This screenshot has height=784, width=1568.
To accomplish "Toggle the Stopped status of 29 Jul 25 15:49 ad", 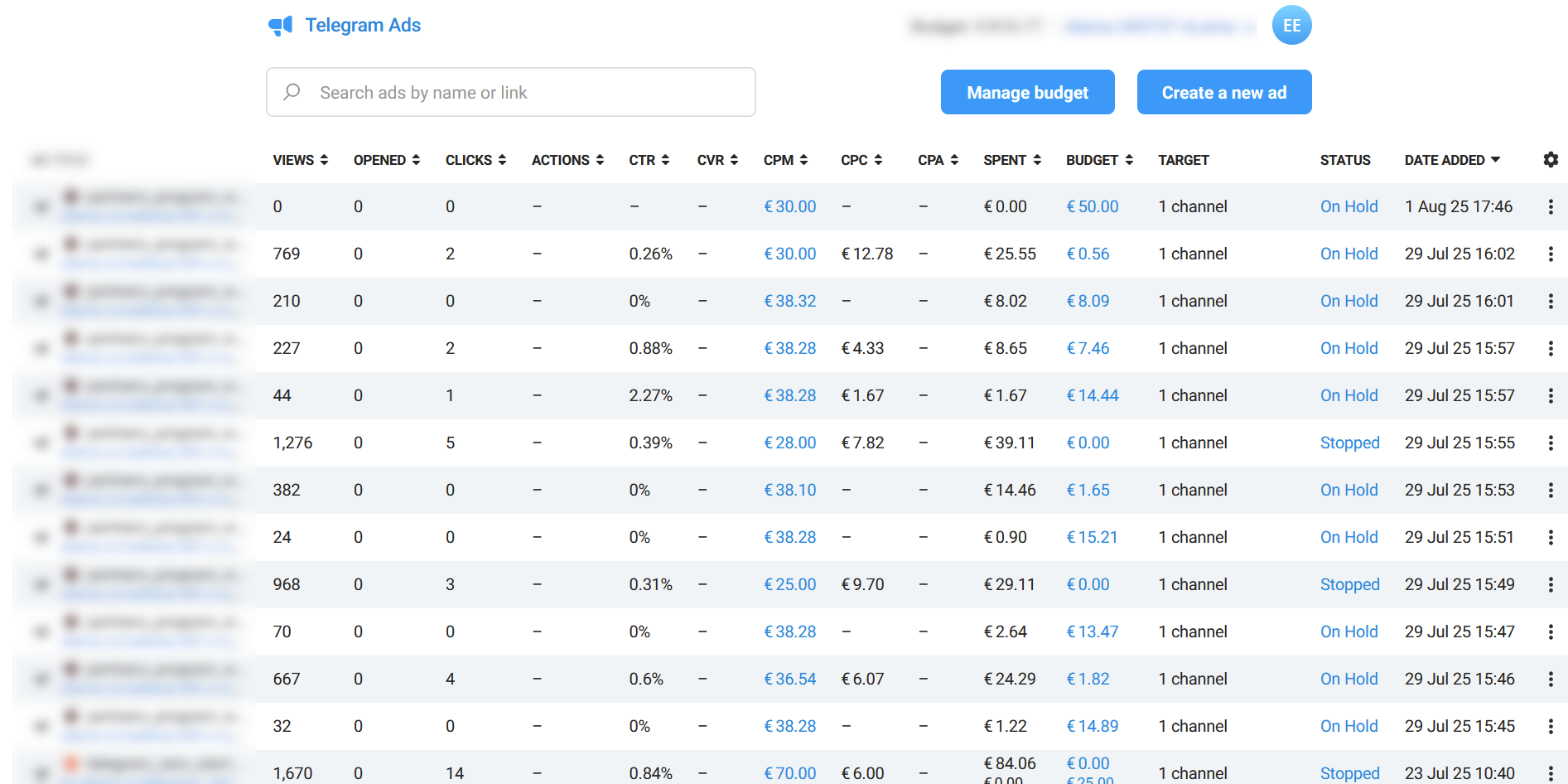I will tap(1349, 585).
